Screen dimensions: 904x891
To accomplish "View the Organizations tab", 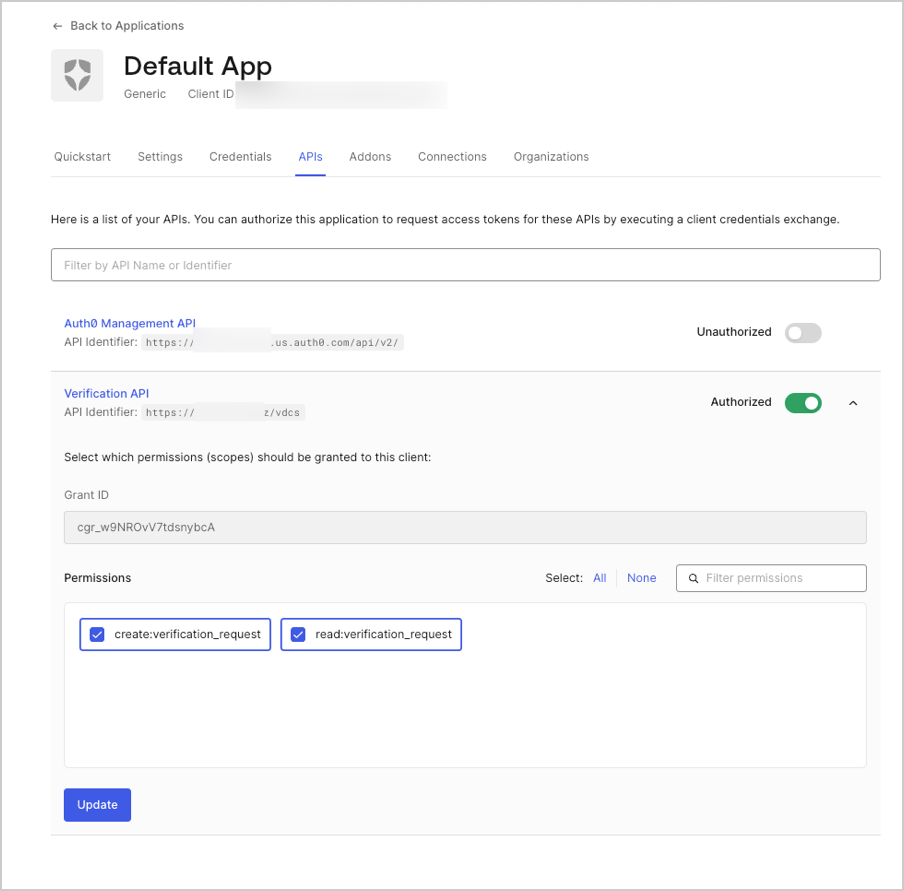I will point(551,157).
